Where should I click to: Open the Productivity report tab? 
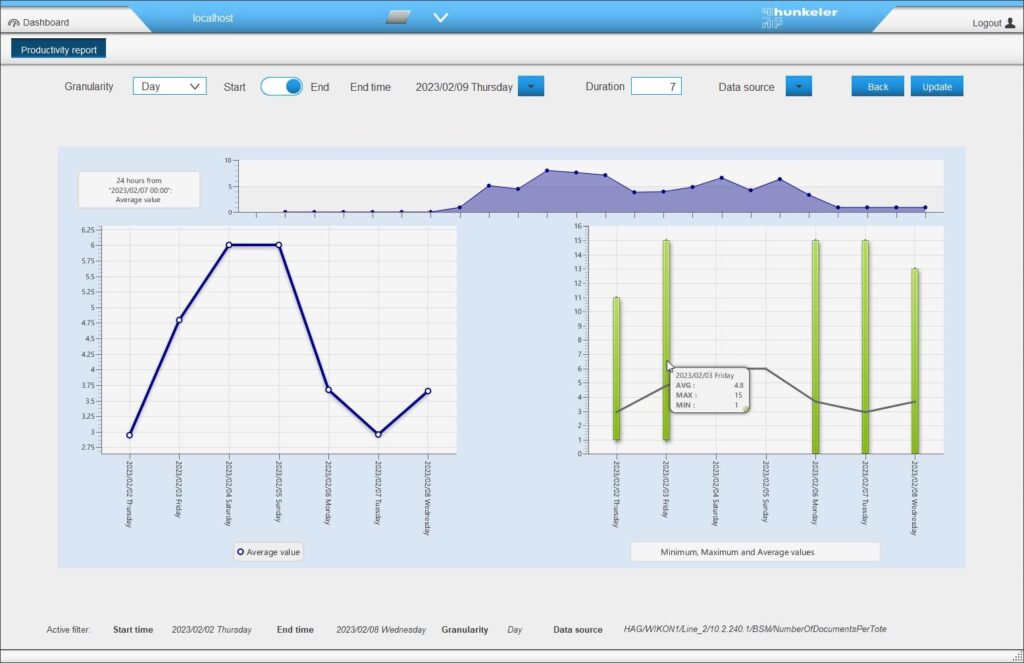click(58, 50)
